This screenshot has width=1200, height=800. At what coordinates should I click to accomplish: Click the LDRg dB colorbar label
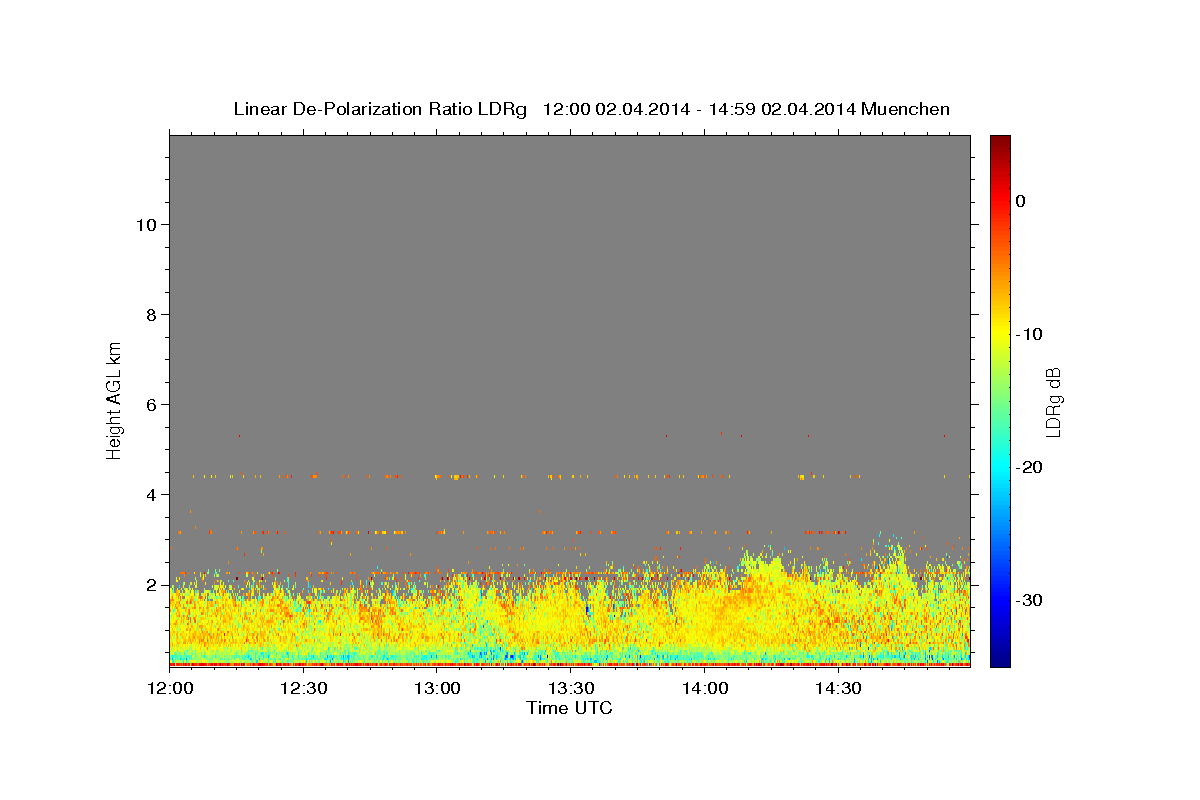tap(1053, 400)
